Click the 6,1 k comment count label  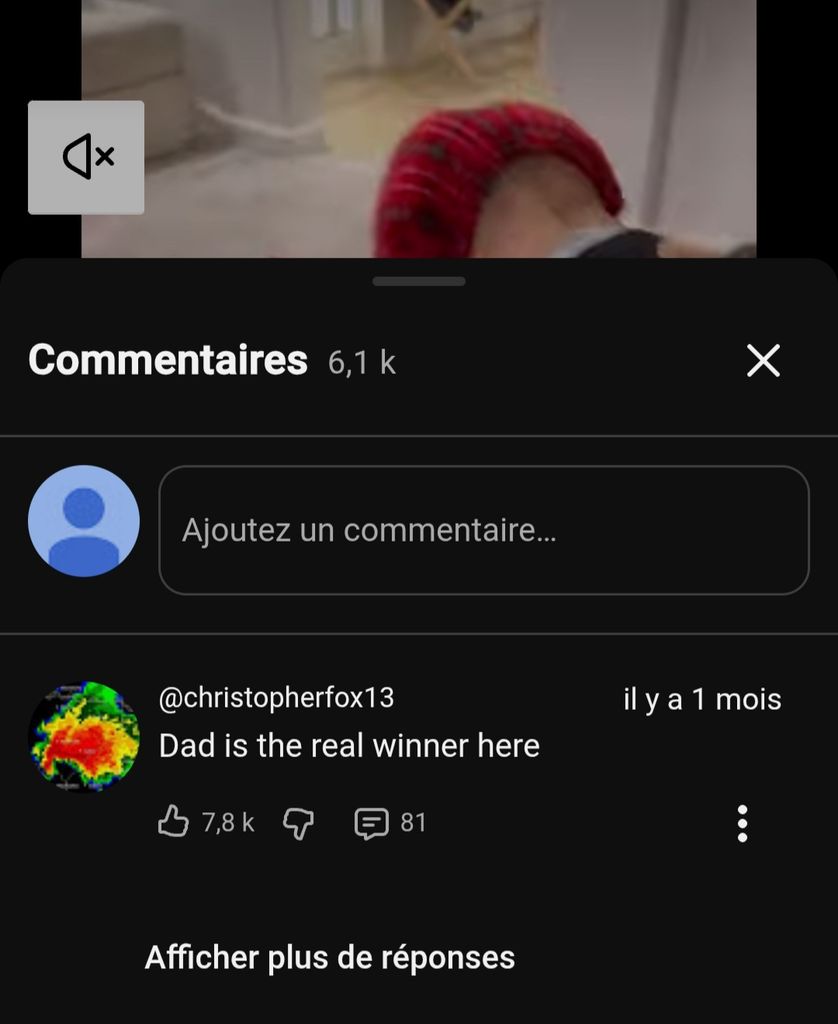(362, 362)
